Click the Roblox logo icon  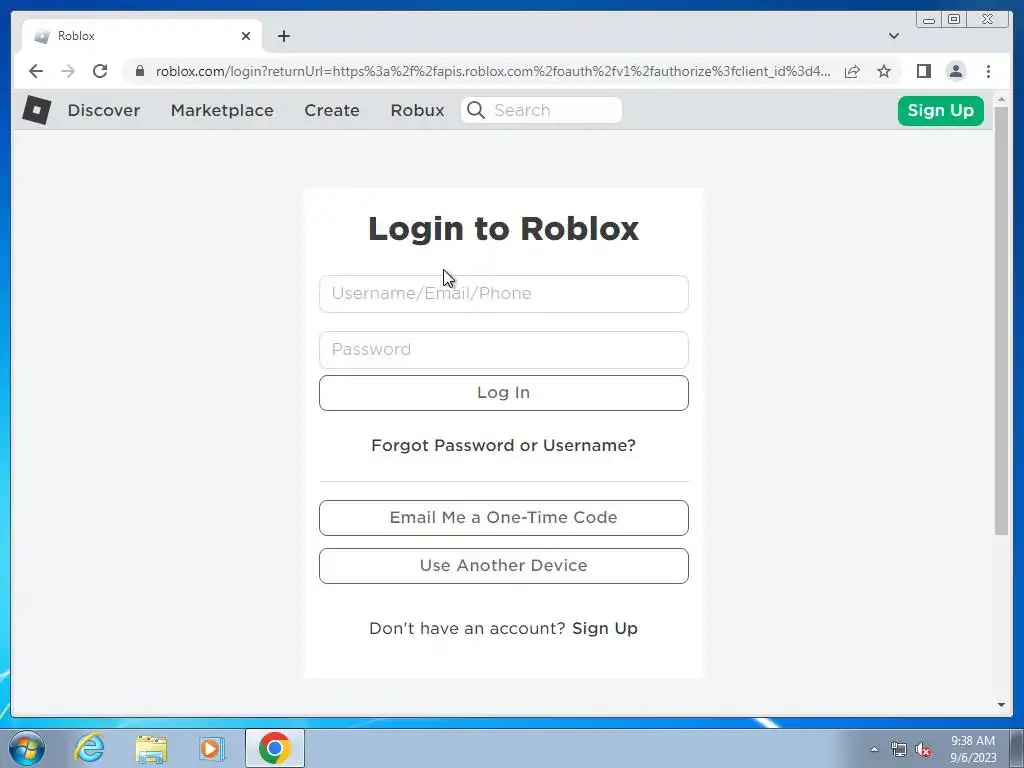(x=37, y=110)
